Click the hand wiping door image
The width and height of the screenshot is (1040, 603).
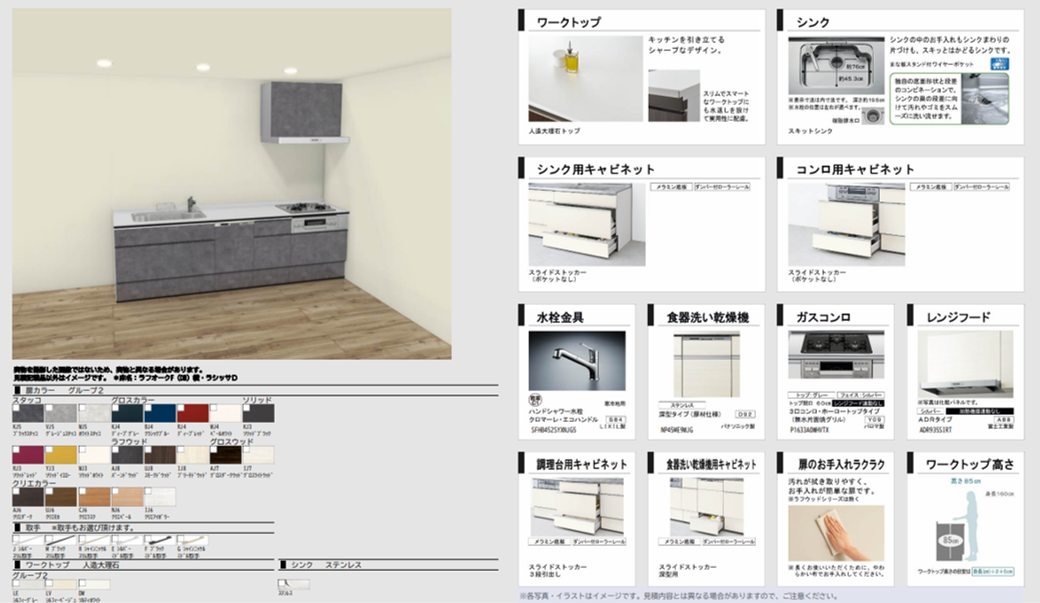tap(836, 531)
